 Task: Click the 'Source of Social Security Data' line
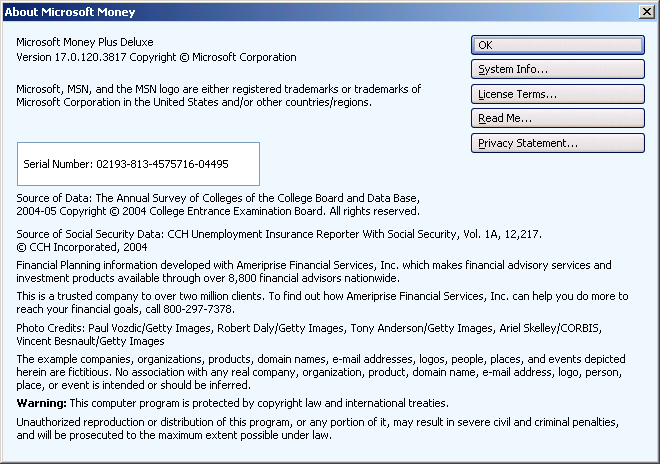pos(279,234)
